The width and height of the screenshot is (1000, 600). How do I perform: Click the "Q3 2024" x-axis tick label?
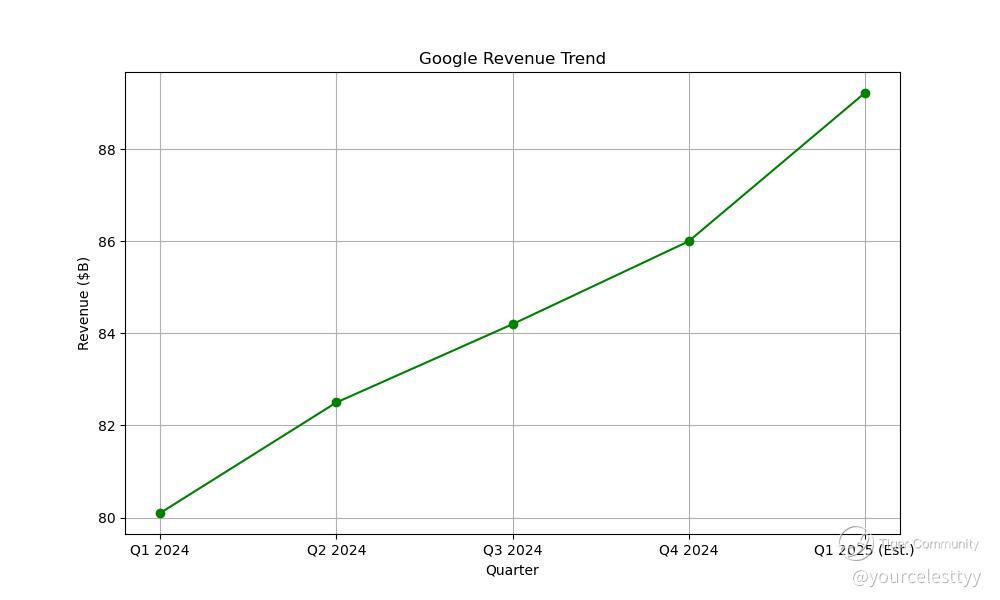[512, 550]
